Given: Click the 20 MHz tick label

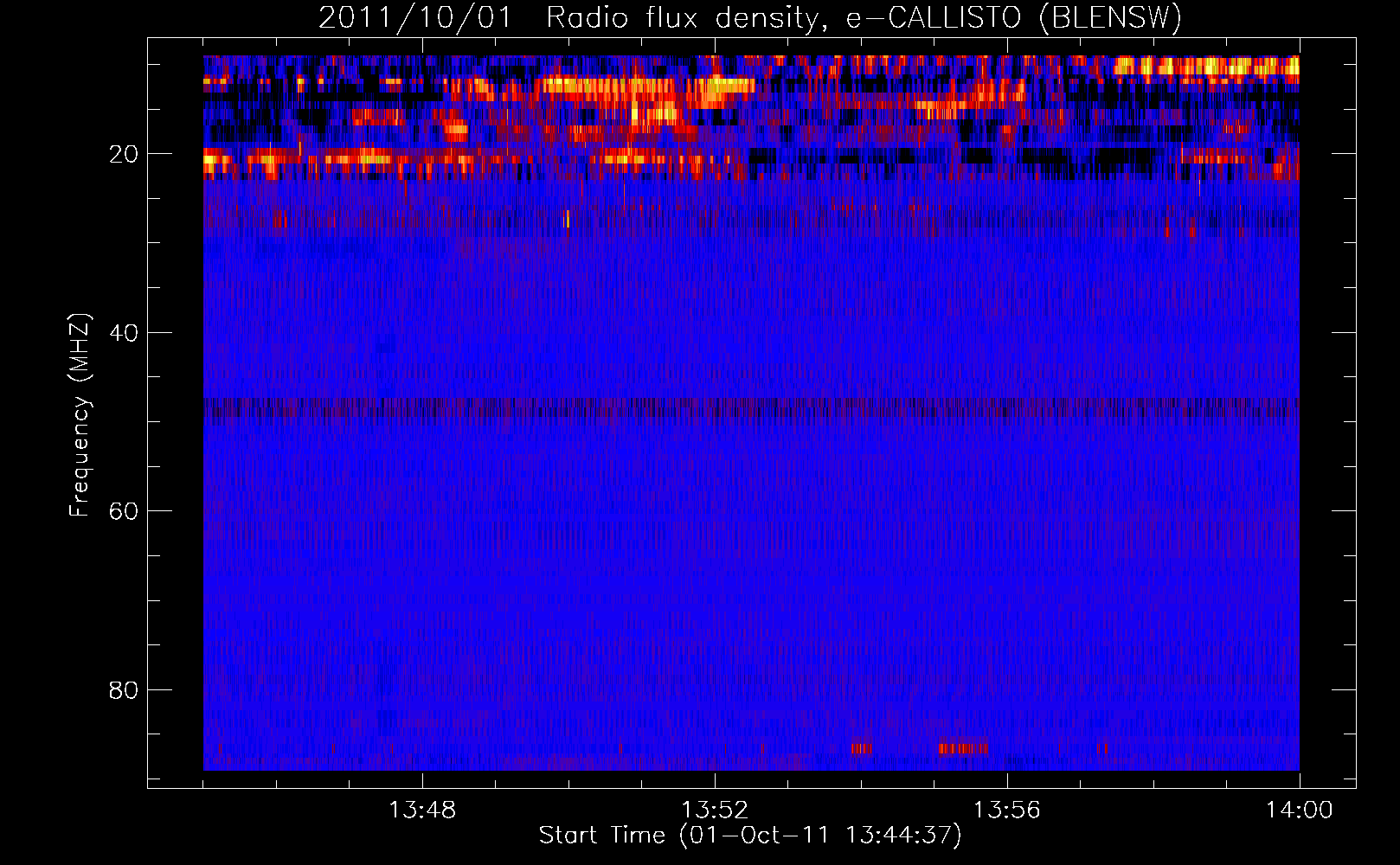Looking at the screenshot, I should tap(124, 154).
